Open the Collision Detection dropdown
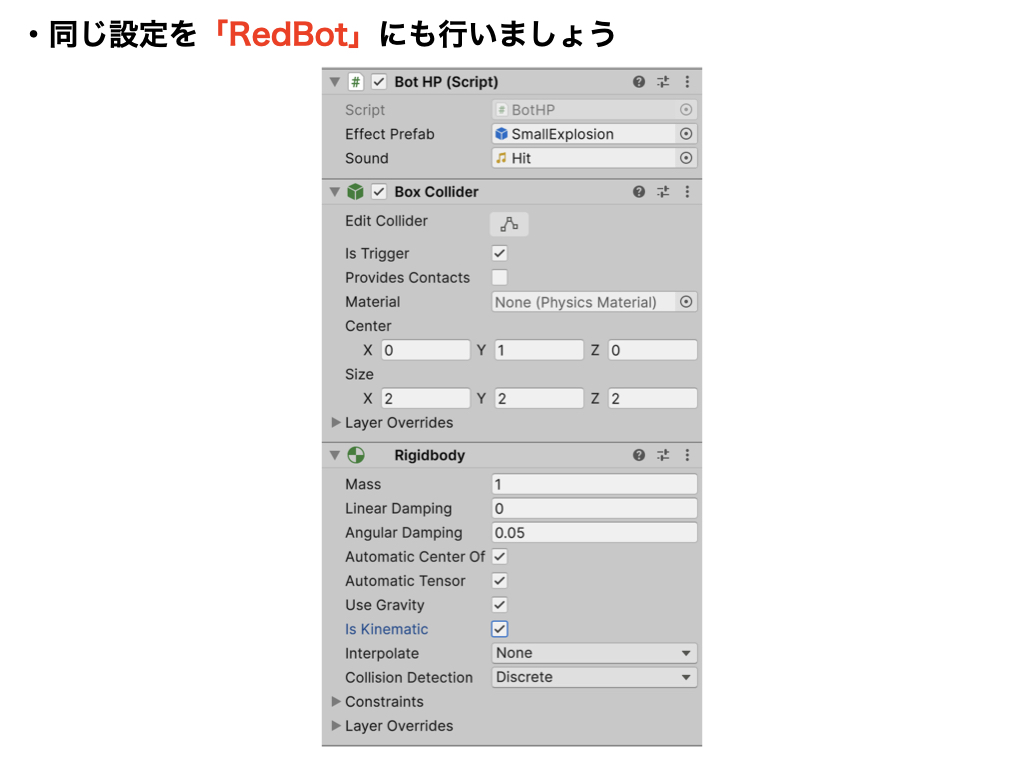Screen dimensions: 1024x768 pyautogui.click(x=594, y=677)
